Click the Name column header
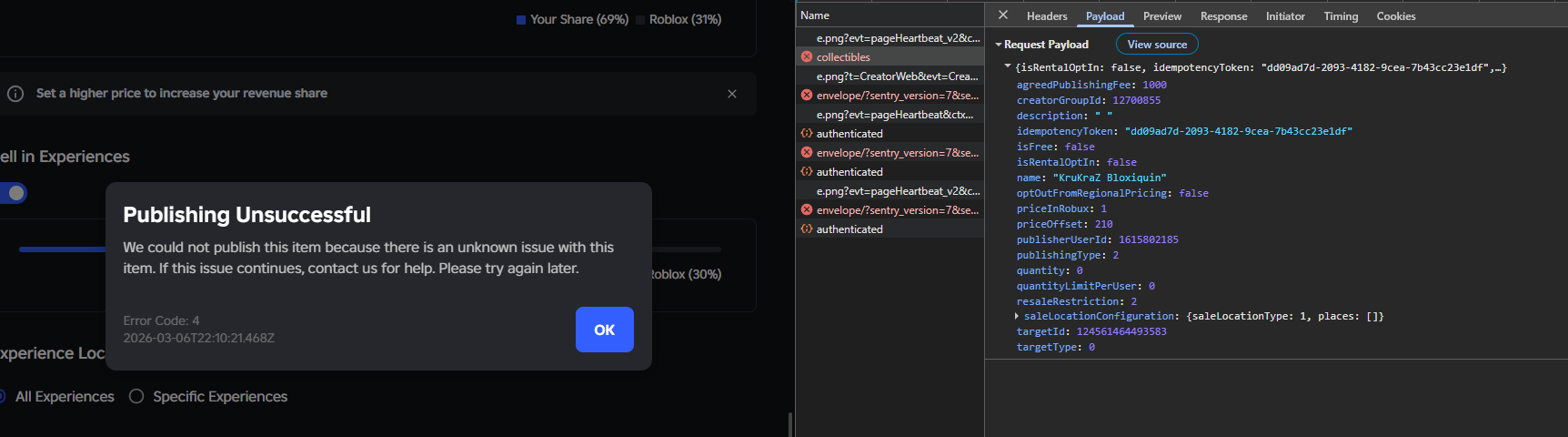This screenshot has width=1568, height=437. [815, 15]
